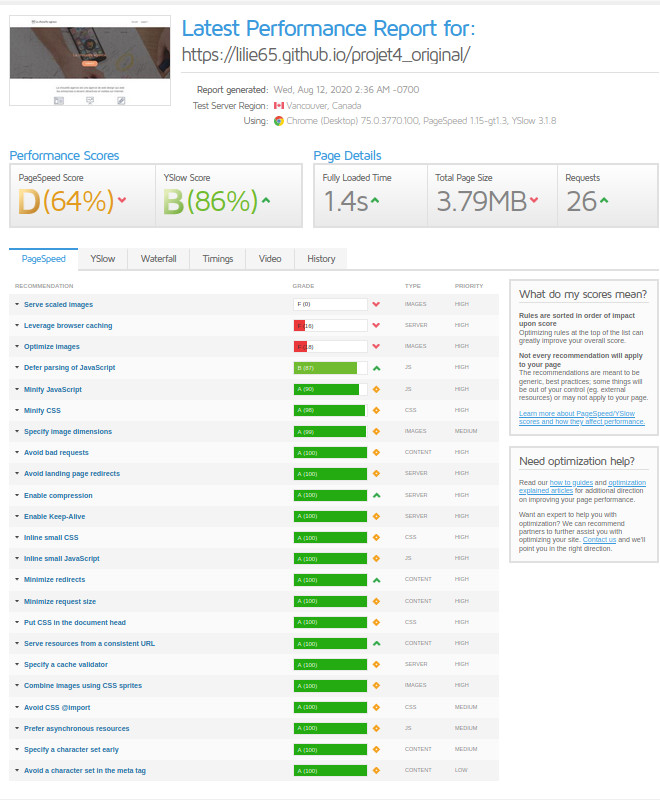
Task: Open the History tab
Action: click(x=321, y=259)
